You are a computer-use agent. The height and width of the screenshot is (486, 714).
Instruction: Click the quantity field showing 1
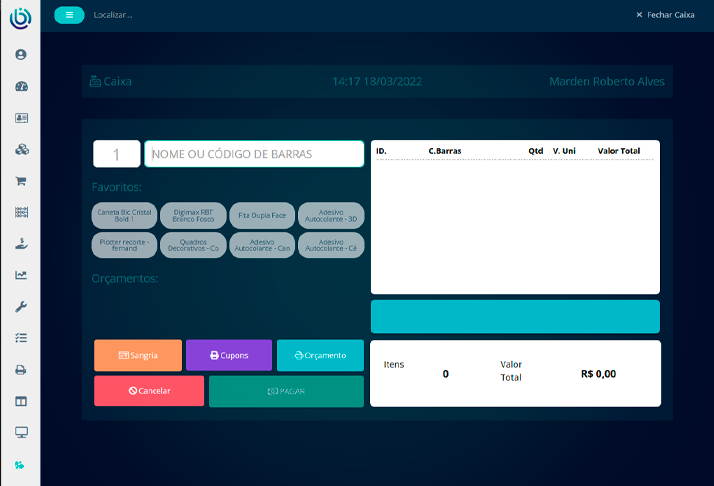point(117,154)
